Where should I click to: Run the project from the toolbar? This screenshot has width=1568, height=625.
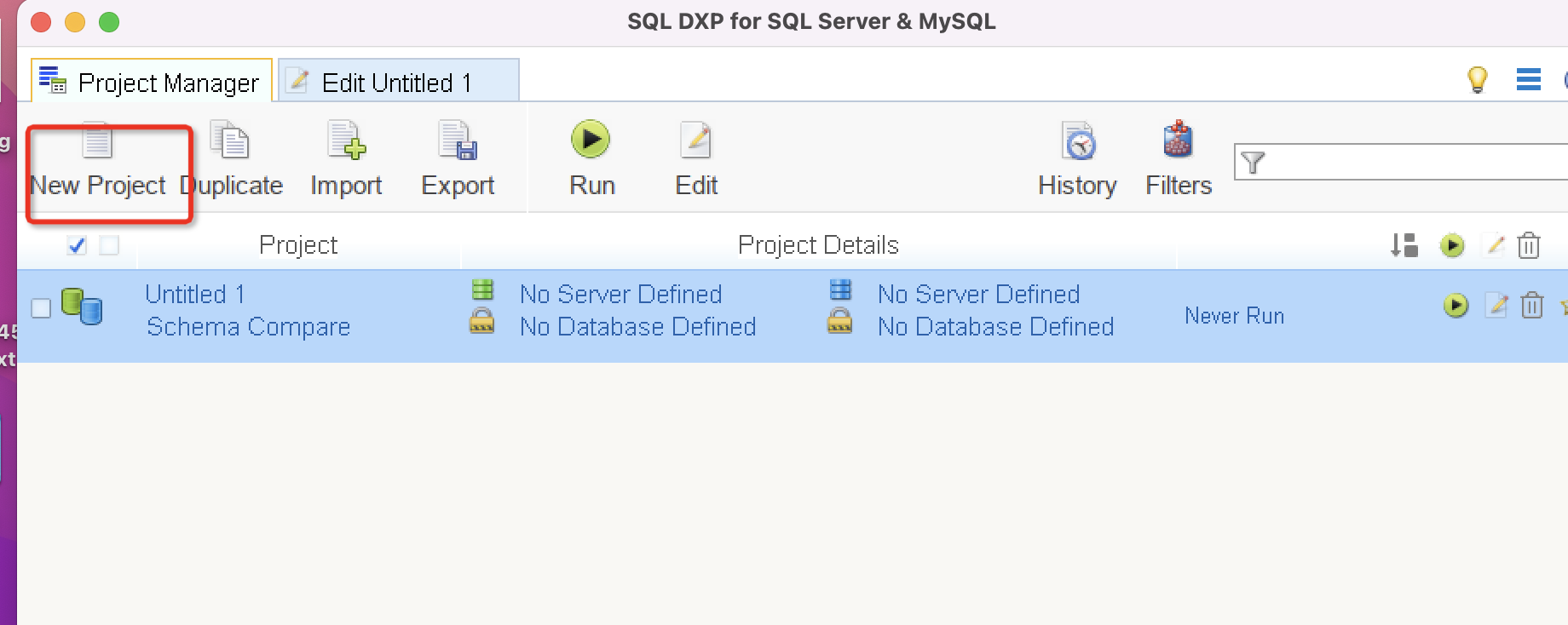(591, 161)
